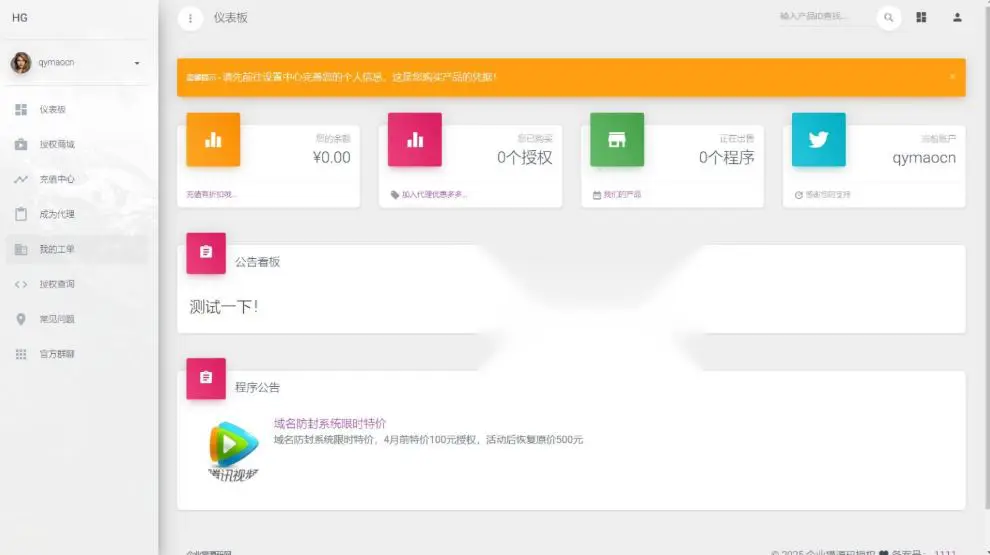990x555 pixels.
Task: Click the 仪表板 sidebar grid icon
Action: click(x=21, y=110)
